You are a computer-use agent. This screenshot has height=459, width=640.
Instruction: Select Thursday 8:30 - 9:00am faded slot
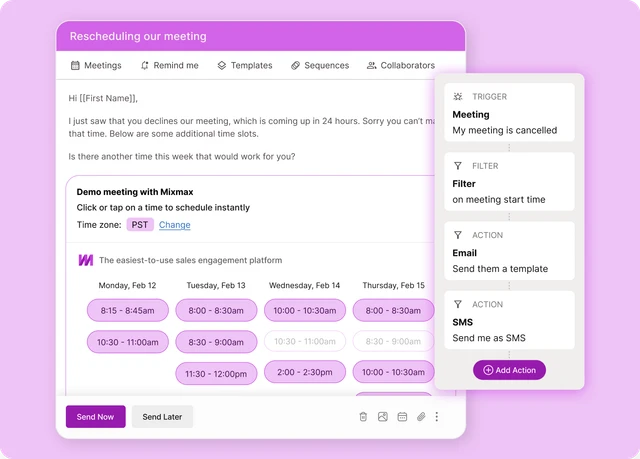[x=393, y=341]
